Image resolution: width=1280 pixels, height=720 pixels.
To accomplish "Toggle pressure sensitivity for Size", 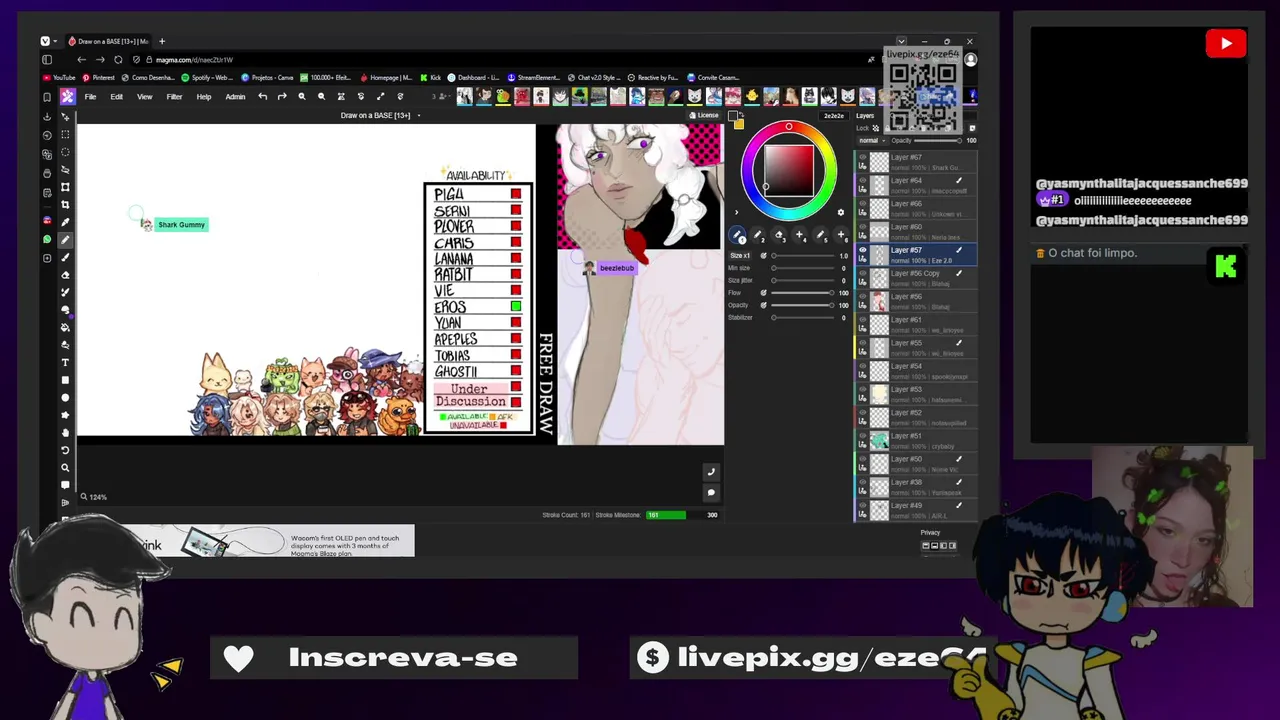I will pyautogui.click(x=763, y=256).
